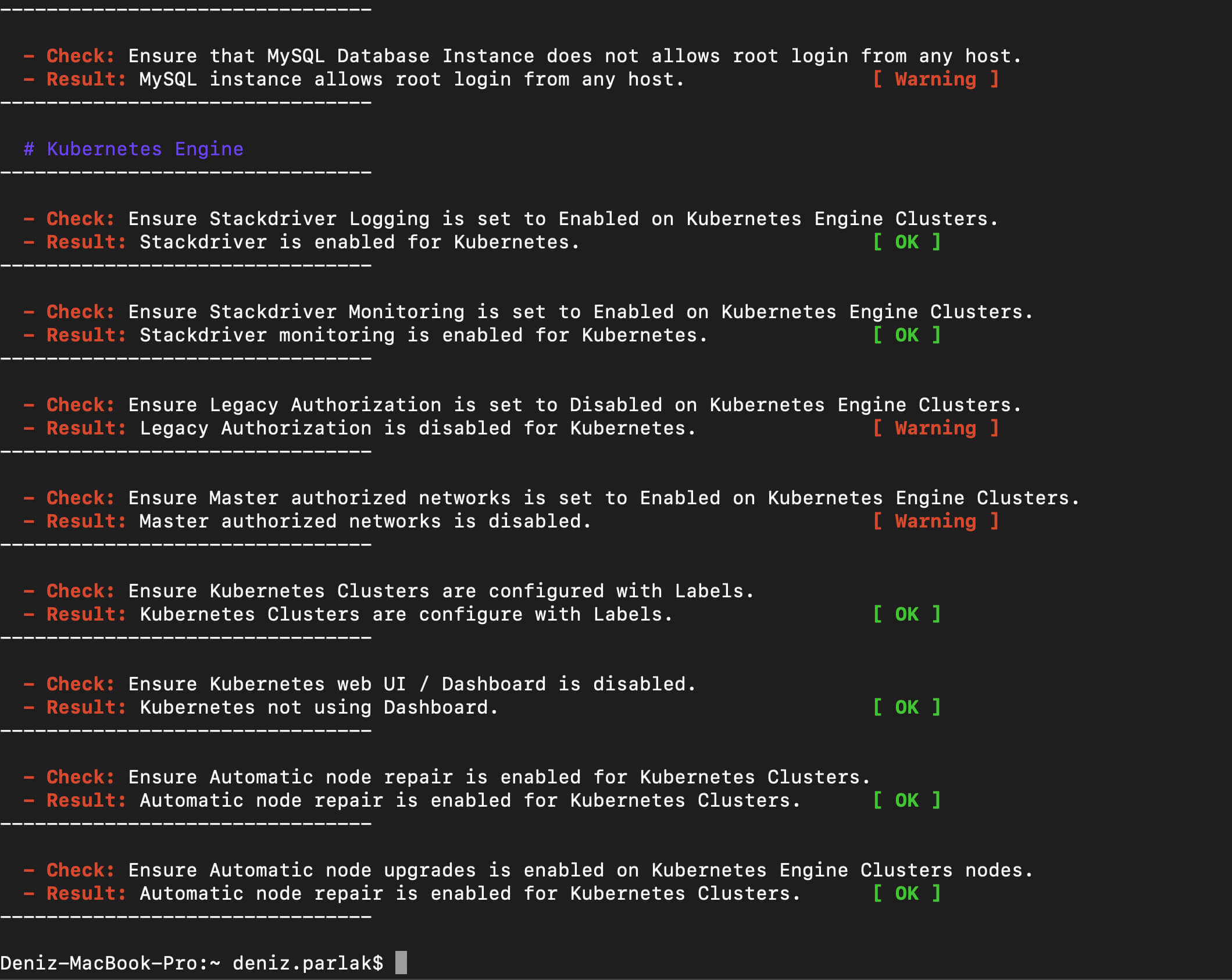
Task: Click the text "Ensure Kubernetes web UI / Dashboard is disabled."
Action: click(x=412, y=684)
